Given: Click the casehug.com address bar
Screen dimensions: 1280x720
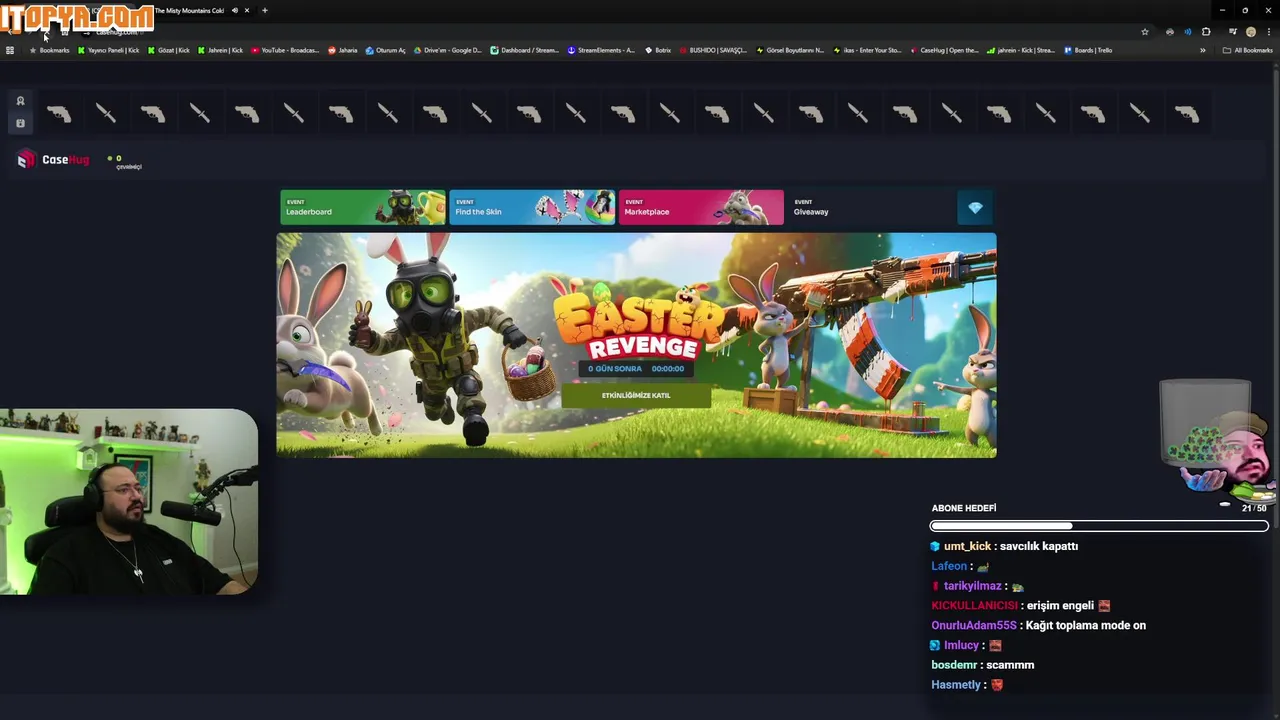Looking at the screenshot, I should point(600,32).
